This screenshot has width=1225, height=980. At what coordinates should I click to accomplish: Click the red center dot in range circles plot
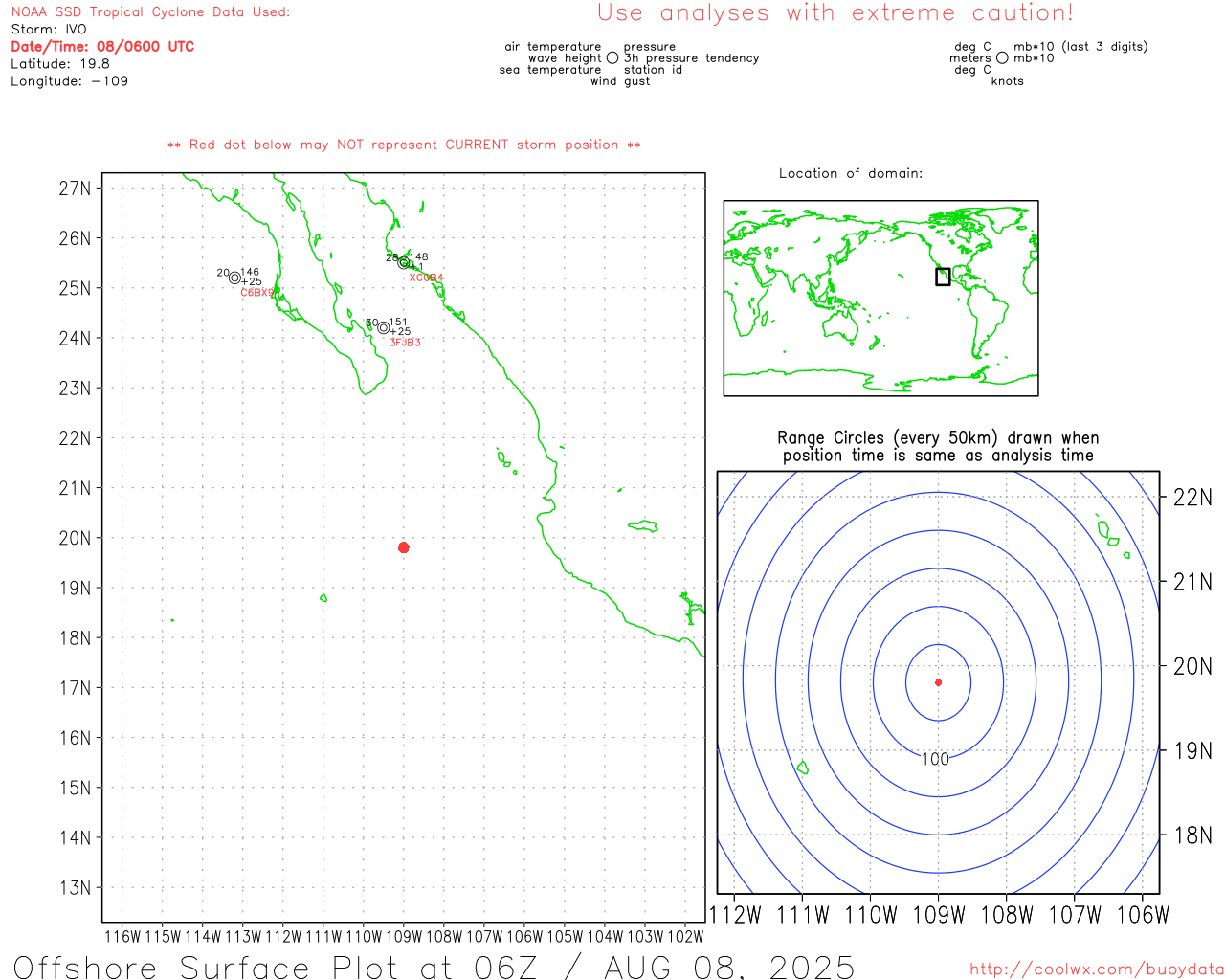[x=938, y=682]
